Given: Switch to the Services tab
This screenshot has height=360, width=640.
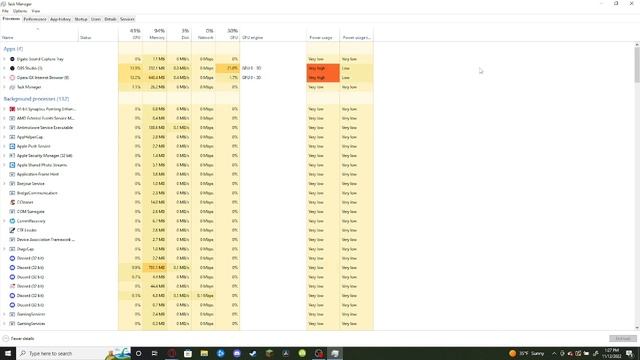Looking at the screenshot, I should point(127,19).
